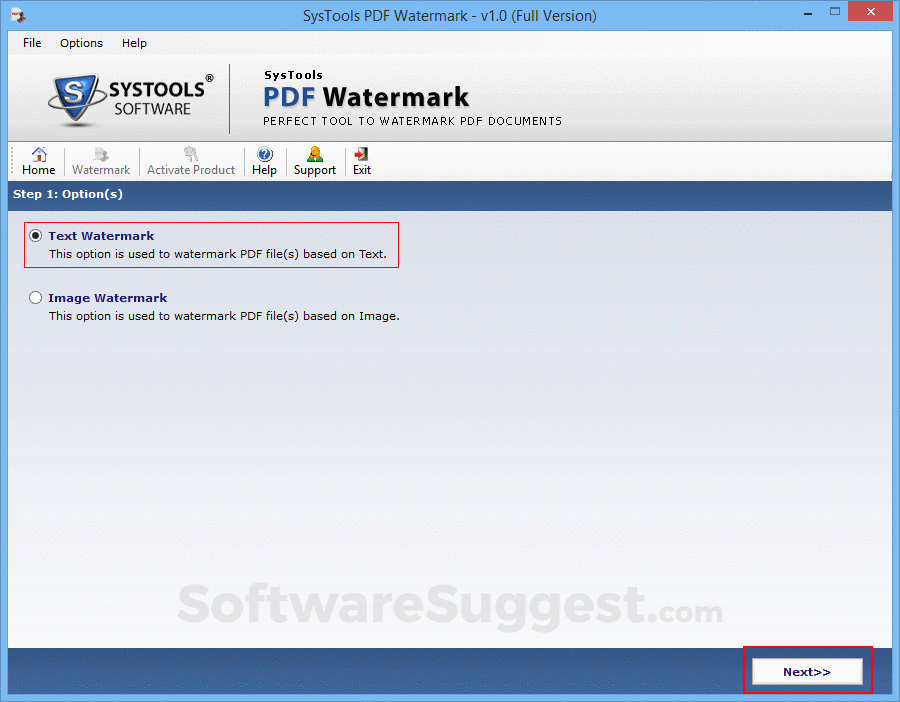Open the File menu
The image size is (900, 702).
pyautogui.click(x=32, y=43)
